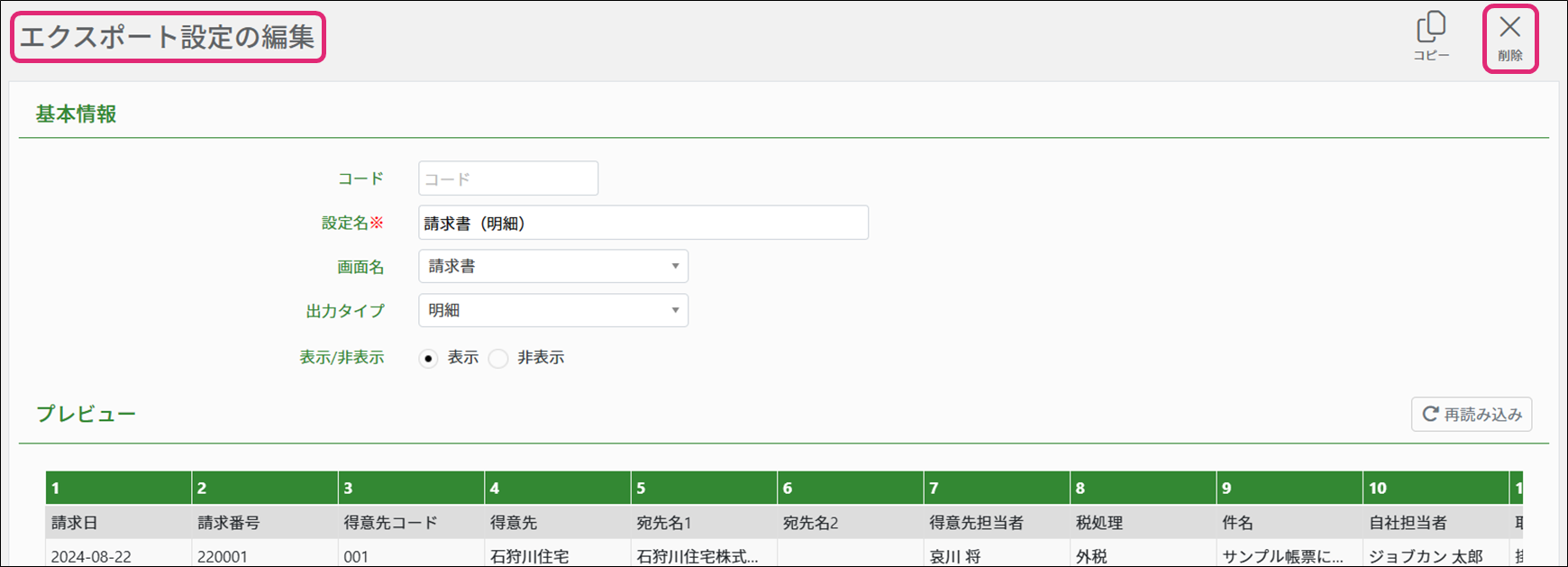Select the 表示 radio button
The width and height of the screenshot is (1568, 567).
pos(429,359)
